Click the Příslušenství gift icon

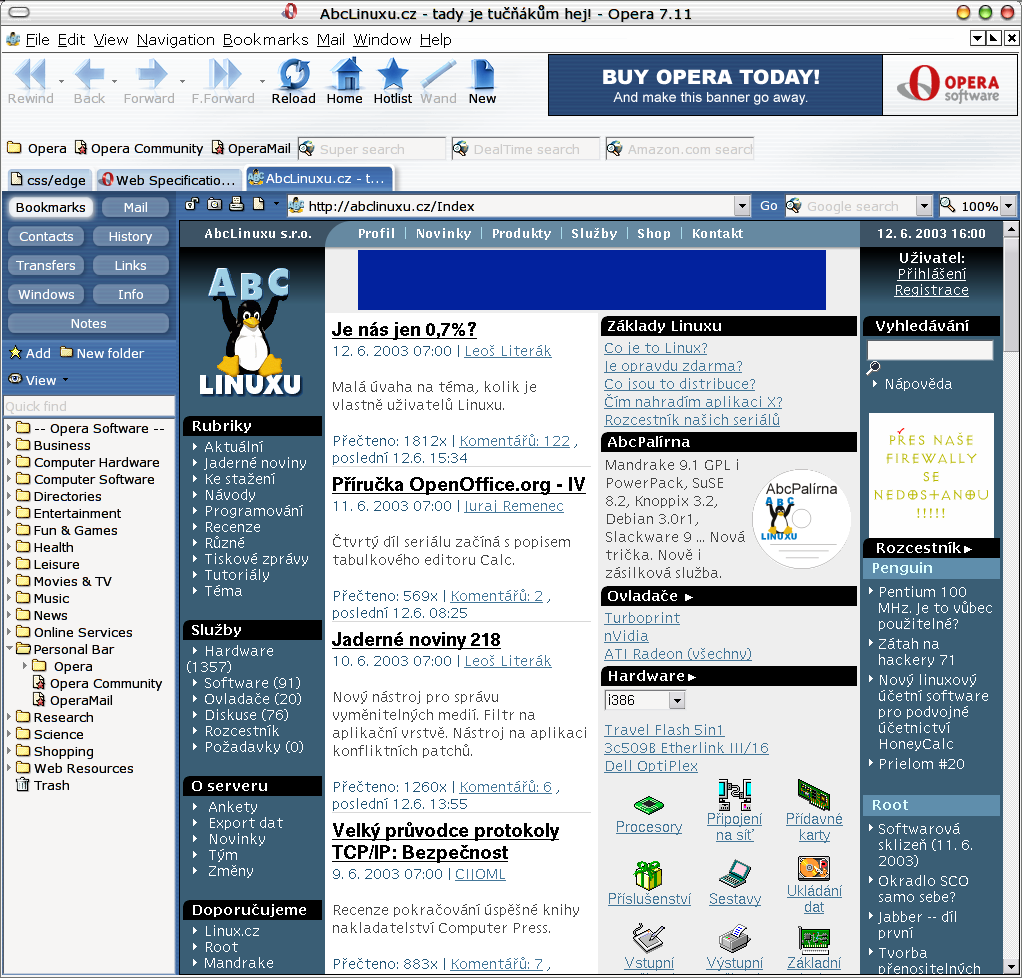coord(649,874)
